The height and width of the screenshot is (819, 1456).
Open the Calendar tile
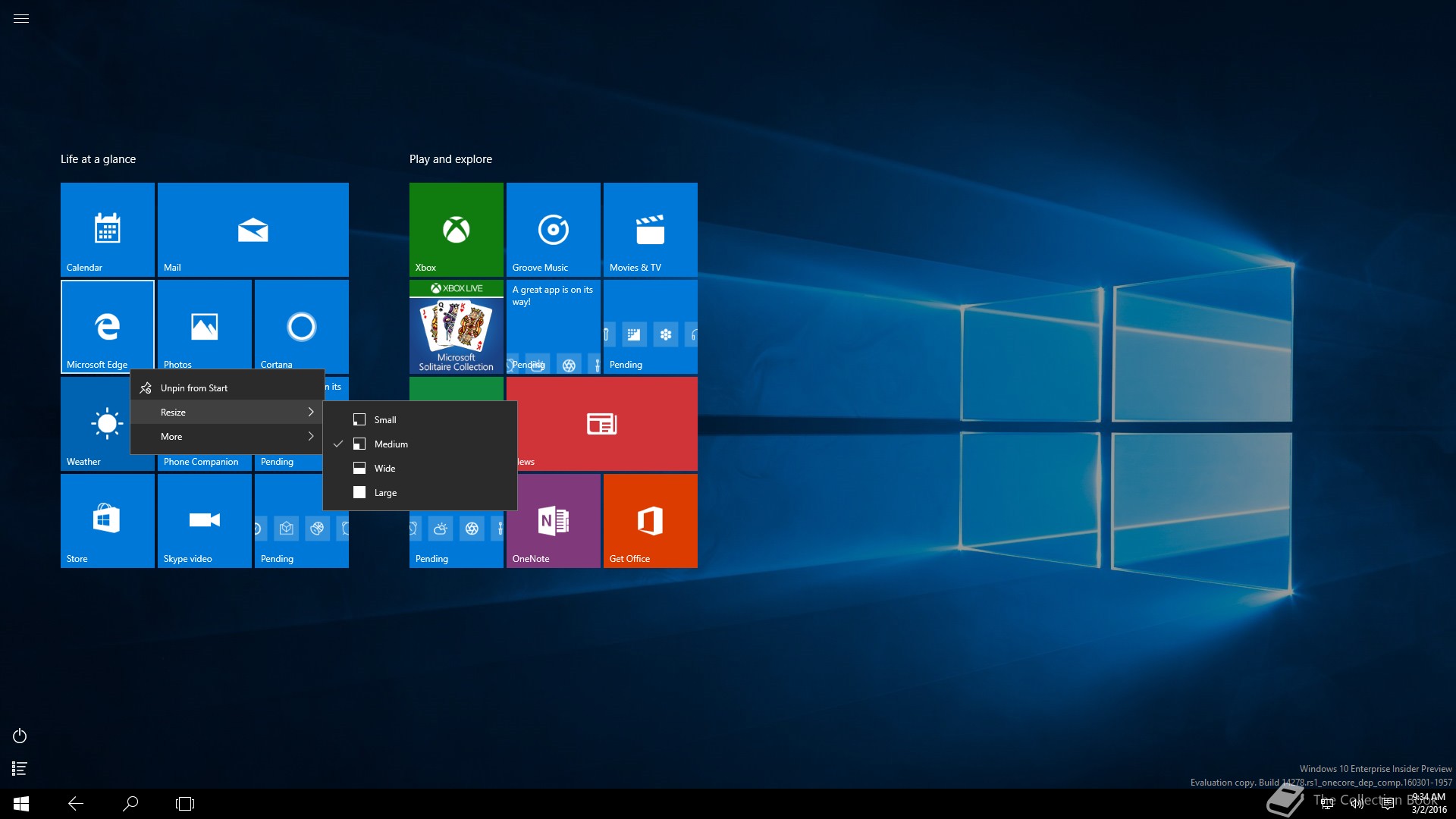point(108,230)
